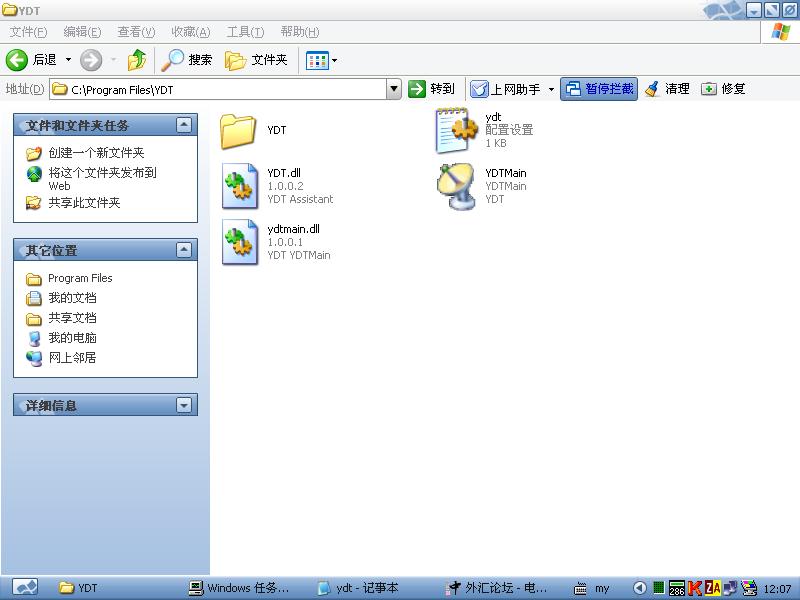
Task: Click the 1 KB file size text
Action: (496, 143)
